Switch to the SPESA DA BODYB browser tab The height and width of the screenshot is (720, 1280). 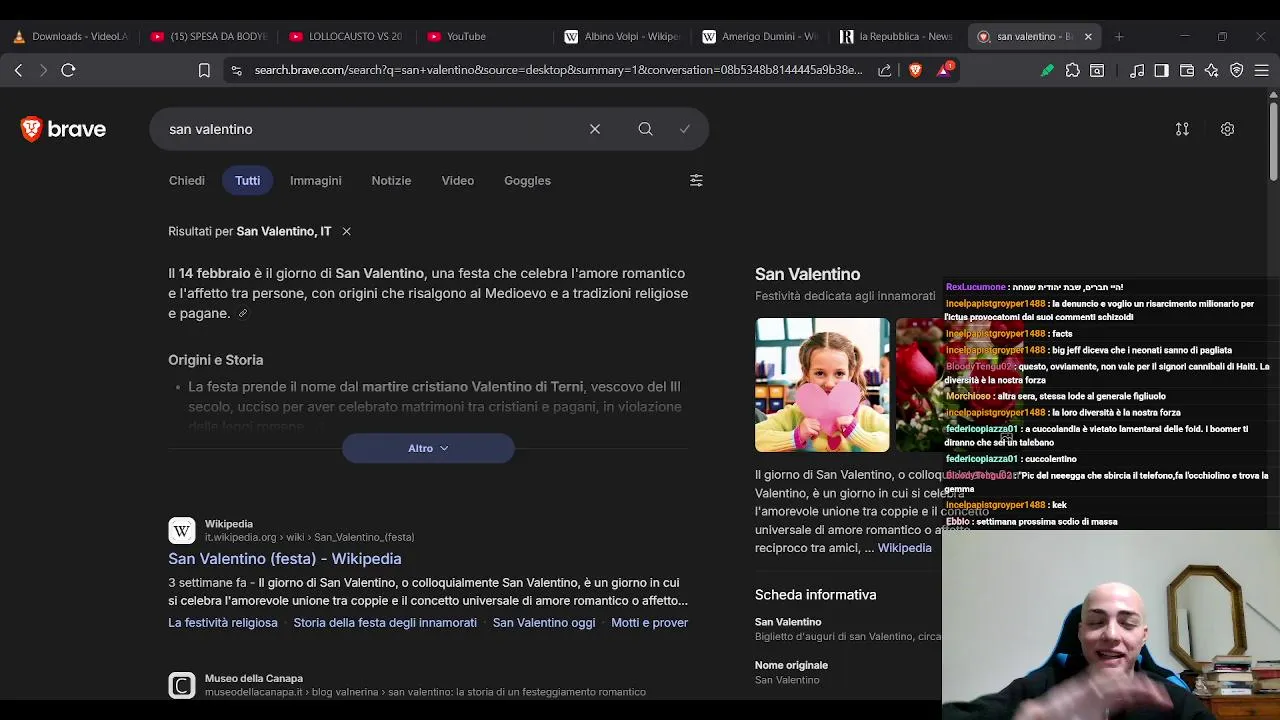(208, 36)
